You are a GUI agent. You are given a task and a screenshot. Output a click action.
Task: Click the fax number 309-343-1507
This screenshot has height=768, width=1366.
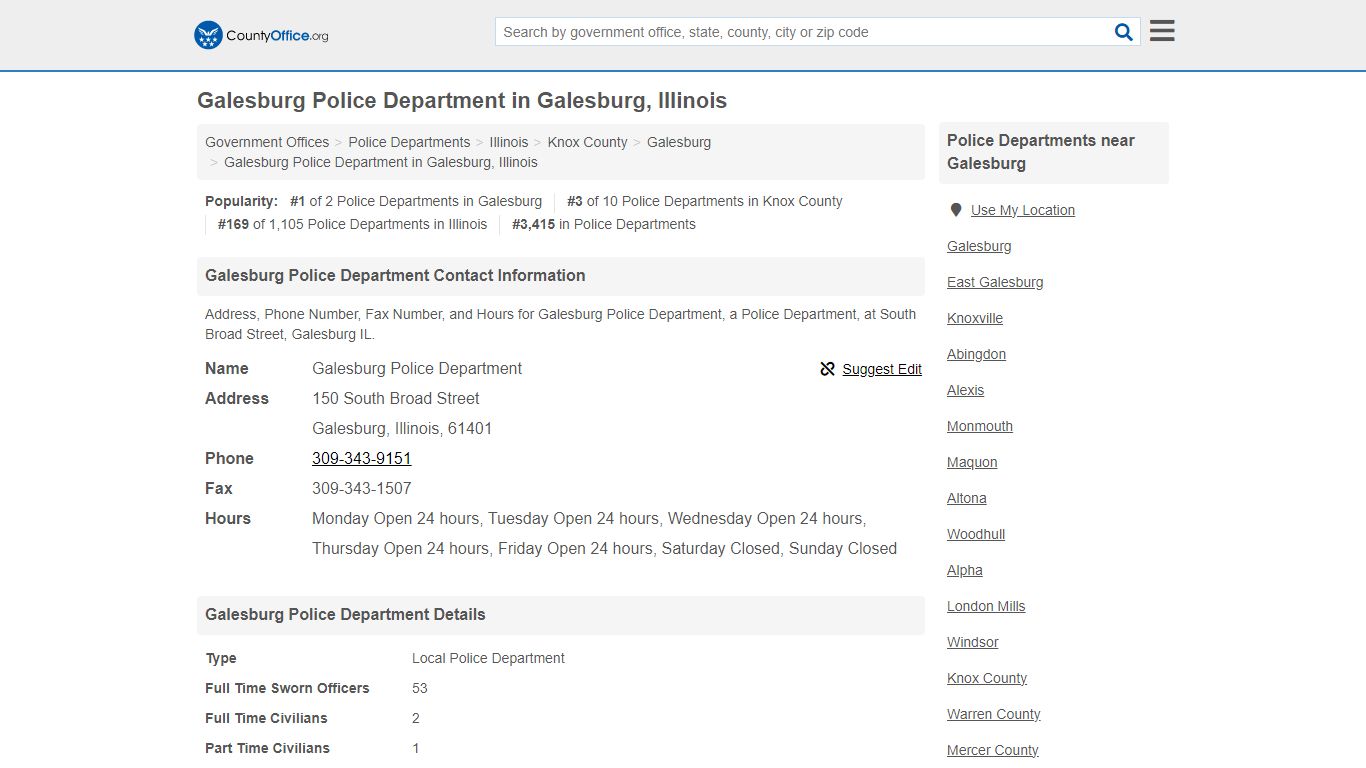click(x=362, y=488)
